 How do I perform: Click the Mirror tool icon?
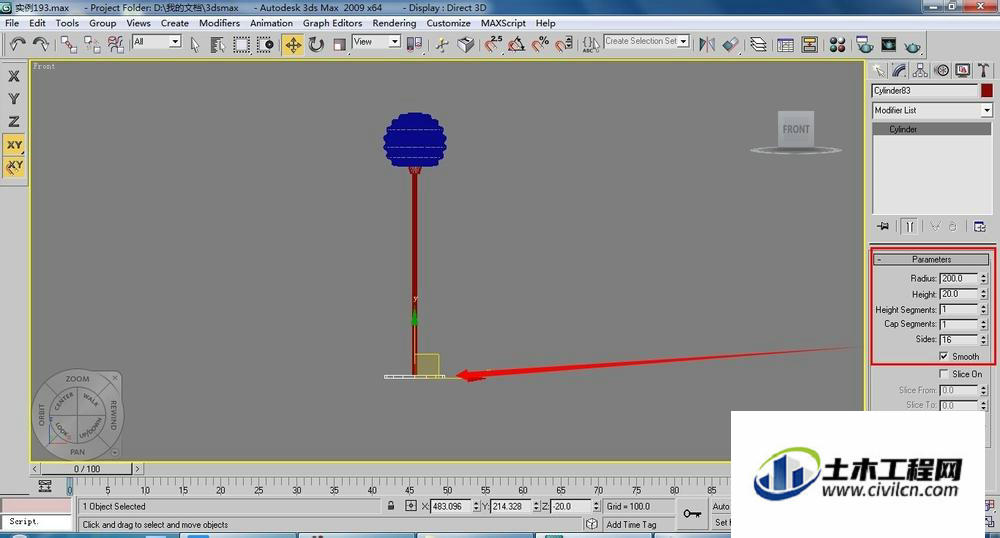[707, 45]
